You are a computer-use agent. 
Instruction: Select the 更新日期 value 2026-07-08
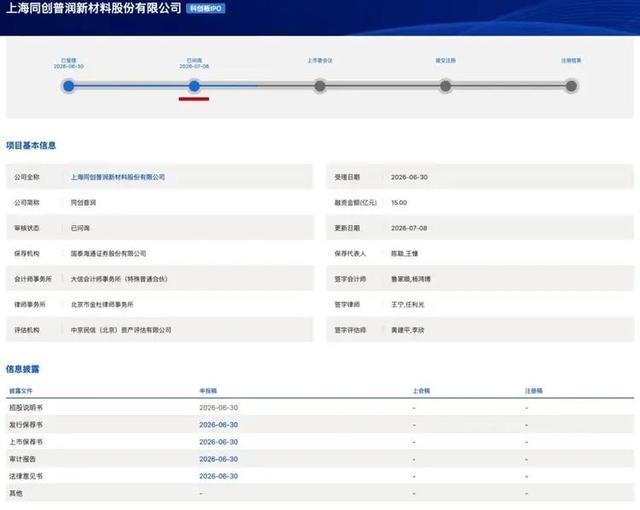click(x=409, y=228)
